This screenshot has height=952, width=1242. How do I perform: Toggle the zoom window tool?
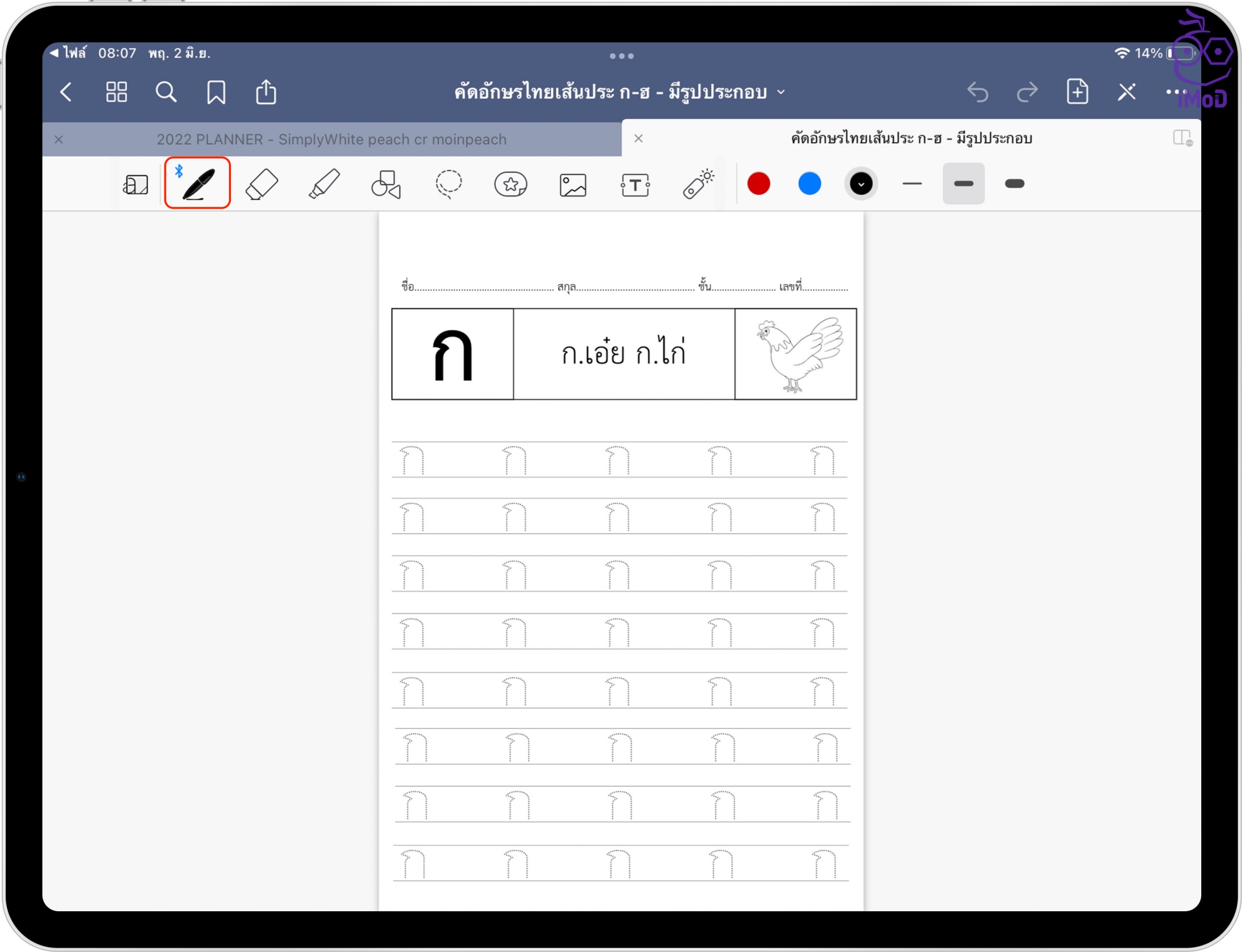click(135, 185)
